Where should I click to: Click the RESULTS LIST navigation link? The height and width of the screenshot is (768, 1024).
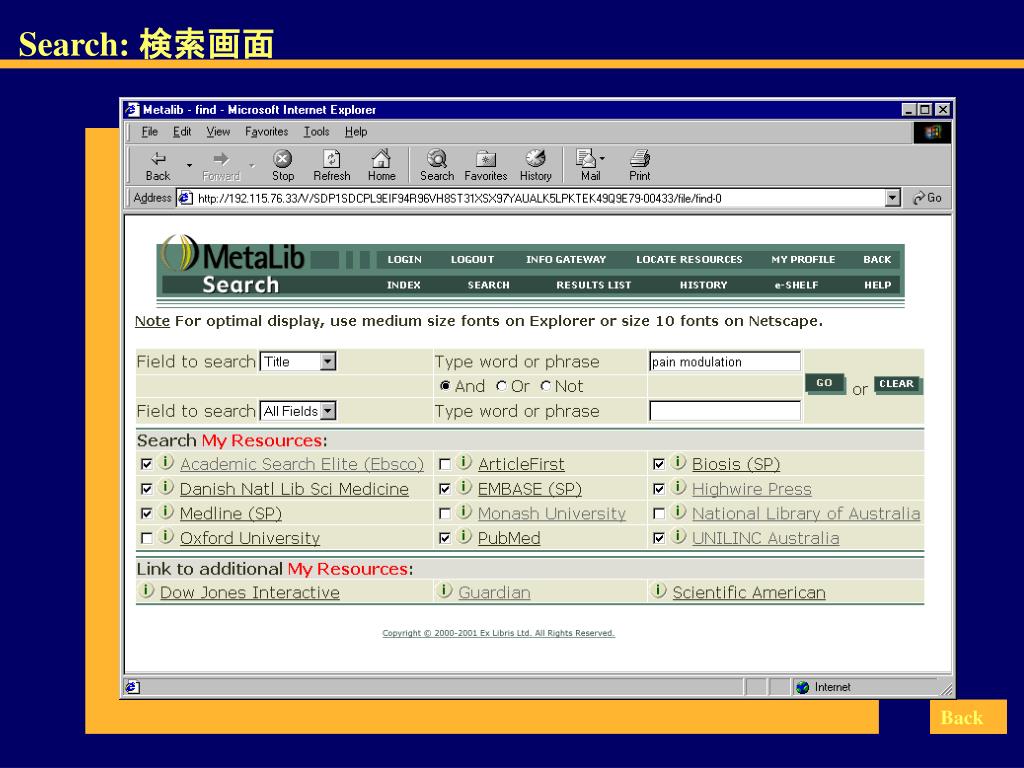(x=594, y=285)
